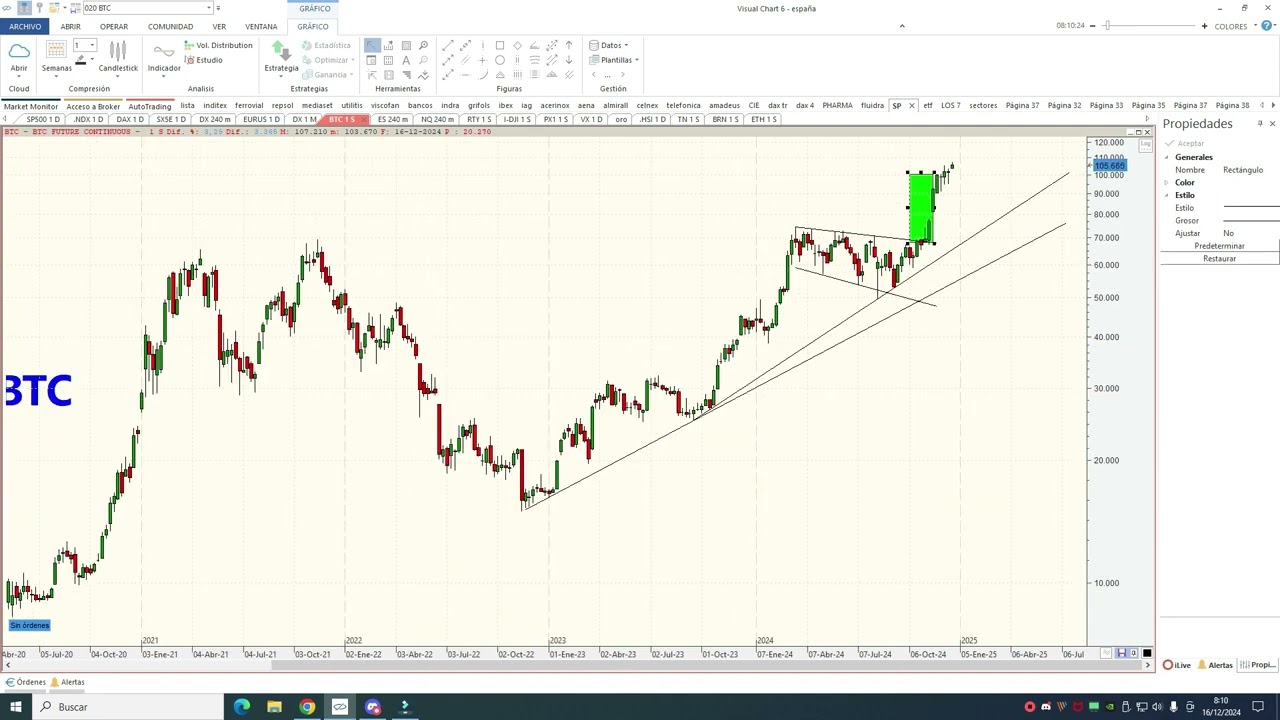The width and height of the screenshot is (1280, 720).
Task: Switch to the OPERAR ribbon tab
Action: coord(113,27)
